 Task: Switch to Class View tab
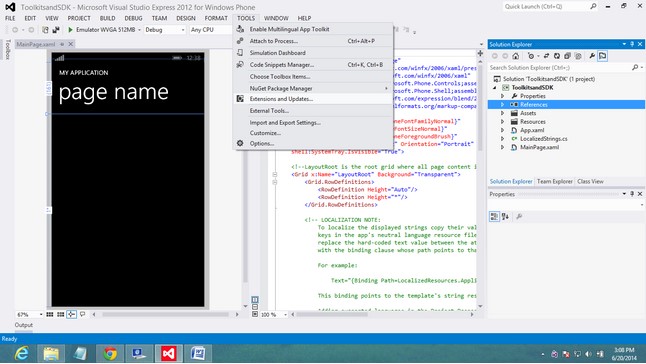[x=590, y=181]
